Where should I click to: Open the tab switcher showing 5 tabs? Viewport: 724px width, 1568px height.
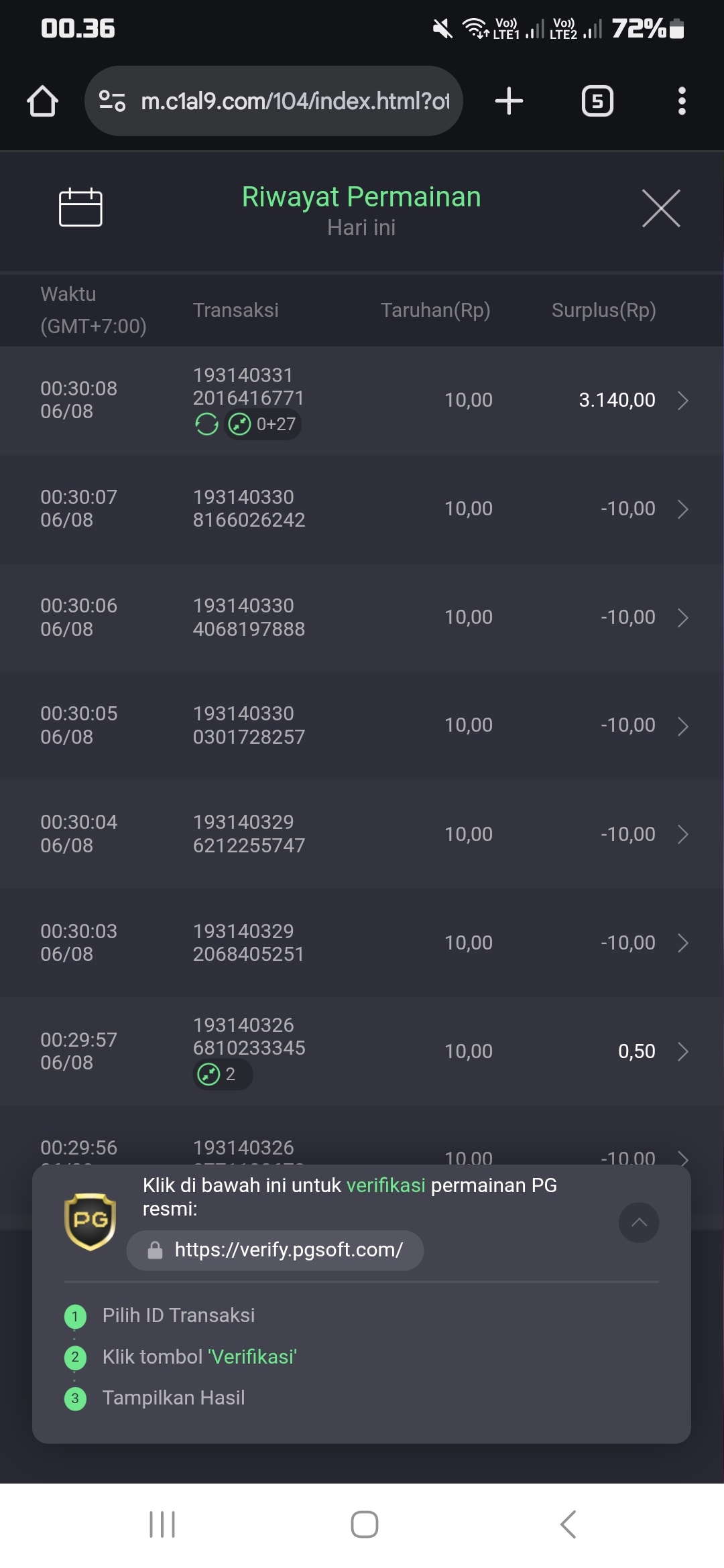point(597,101)
